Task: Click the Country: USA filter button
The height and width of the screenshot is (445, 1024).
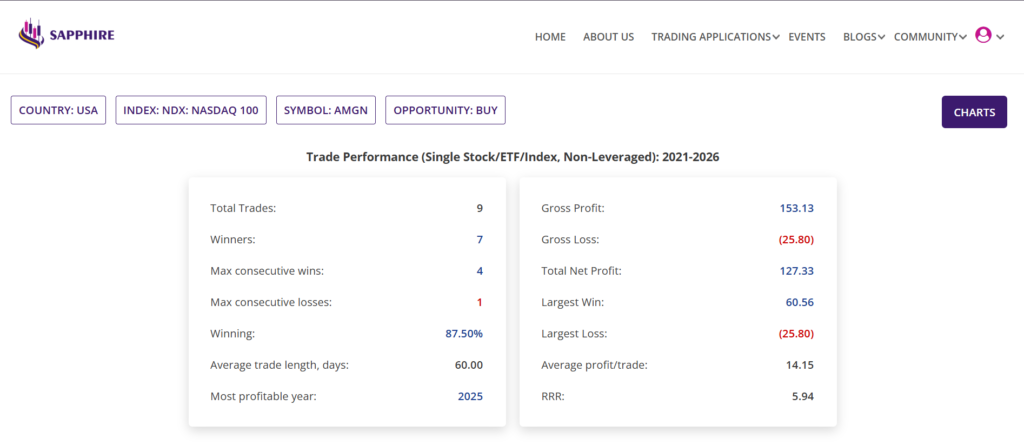Action: [x=58, y=110]
